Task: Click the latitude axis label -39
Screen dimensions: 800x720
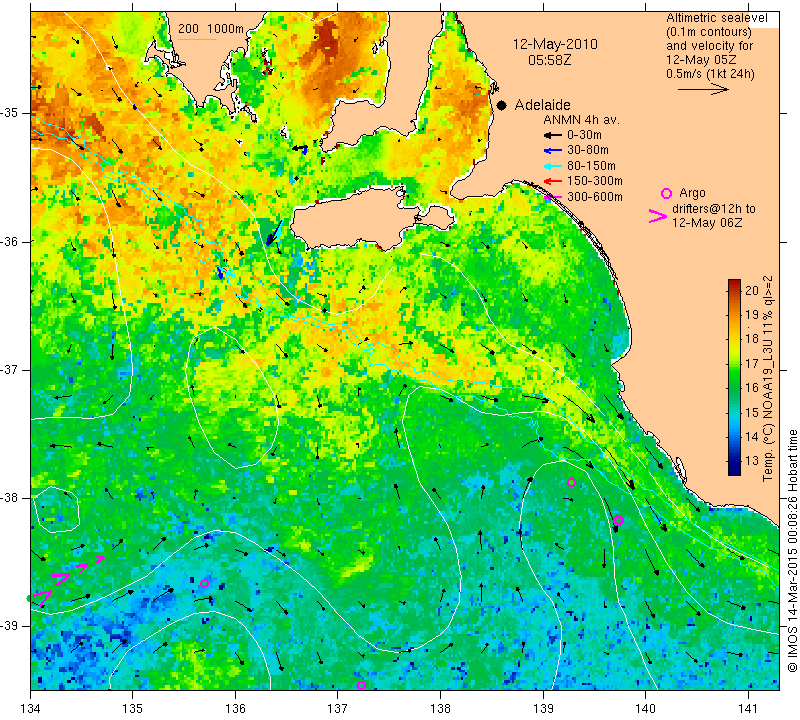Action: tap(9, 626)
